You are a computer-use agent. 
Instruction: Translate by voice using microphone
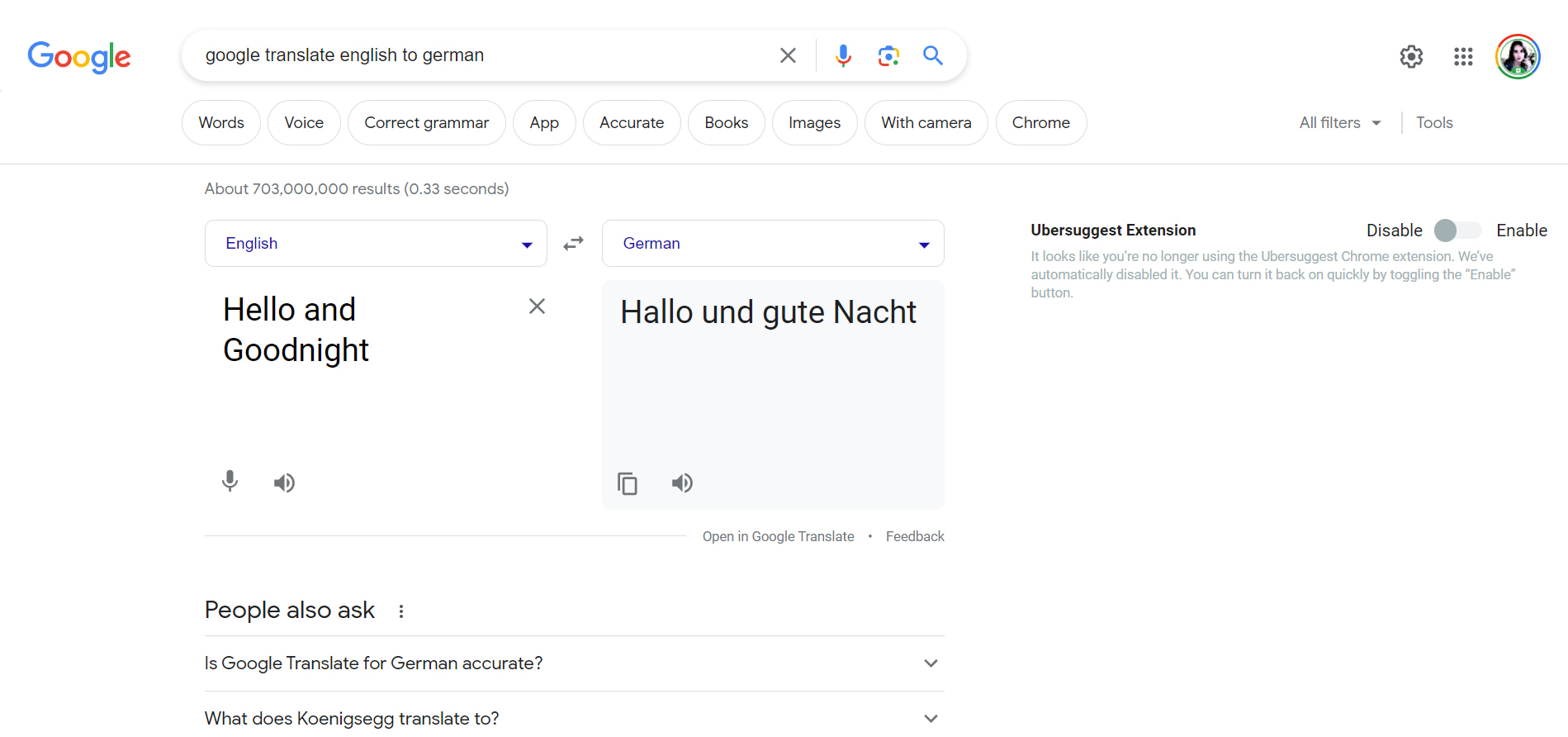pyautogui.click(x=230, y=482)
